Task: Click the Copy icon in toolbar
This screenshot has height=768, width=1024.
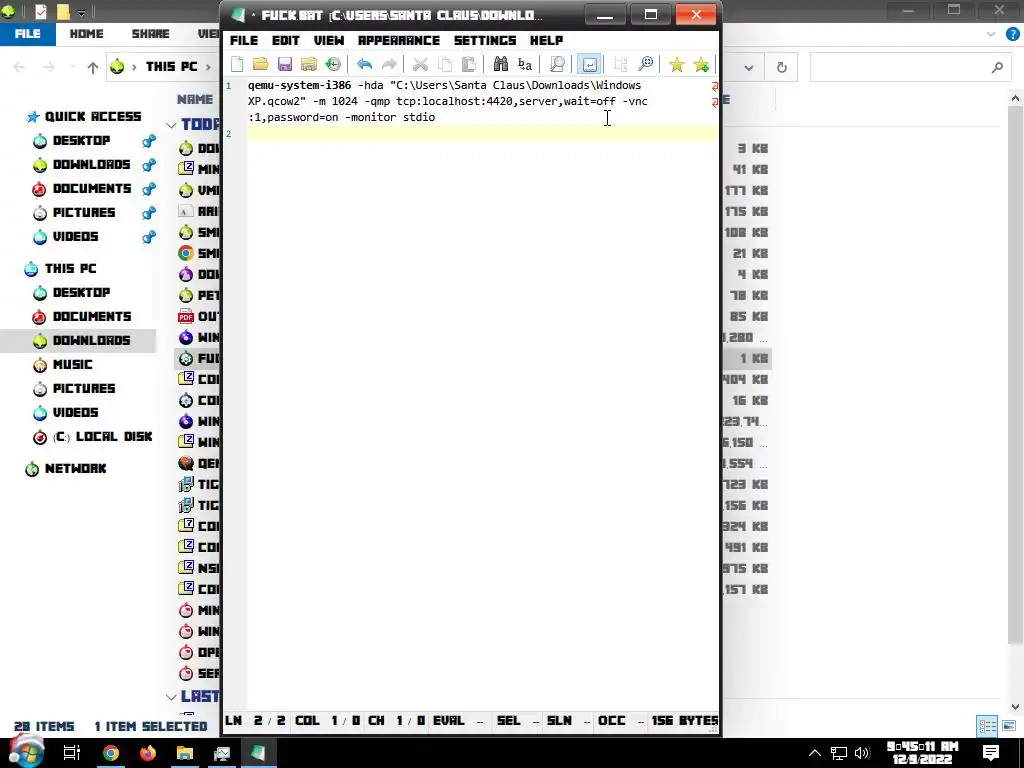Action: (x=445, y=64)
